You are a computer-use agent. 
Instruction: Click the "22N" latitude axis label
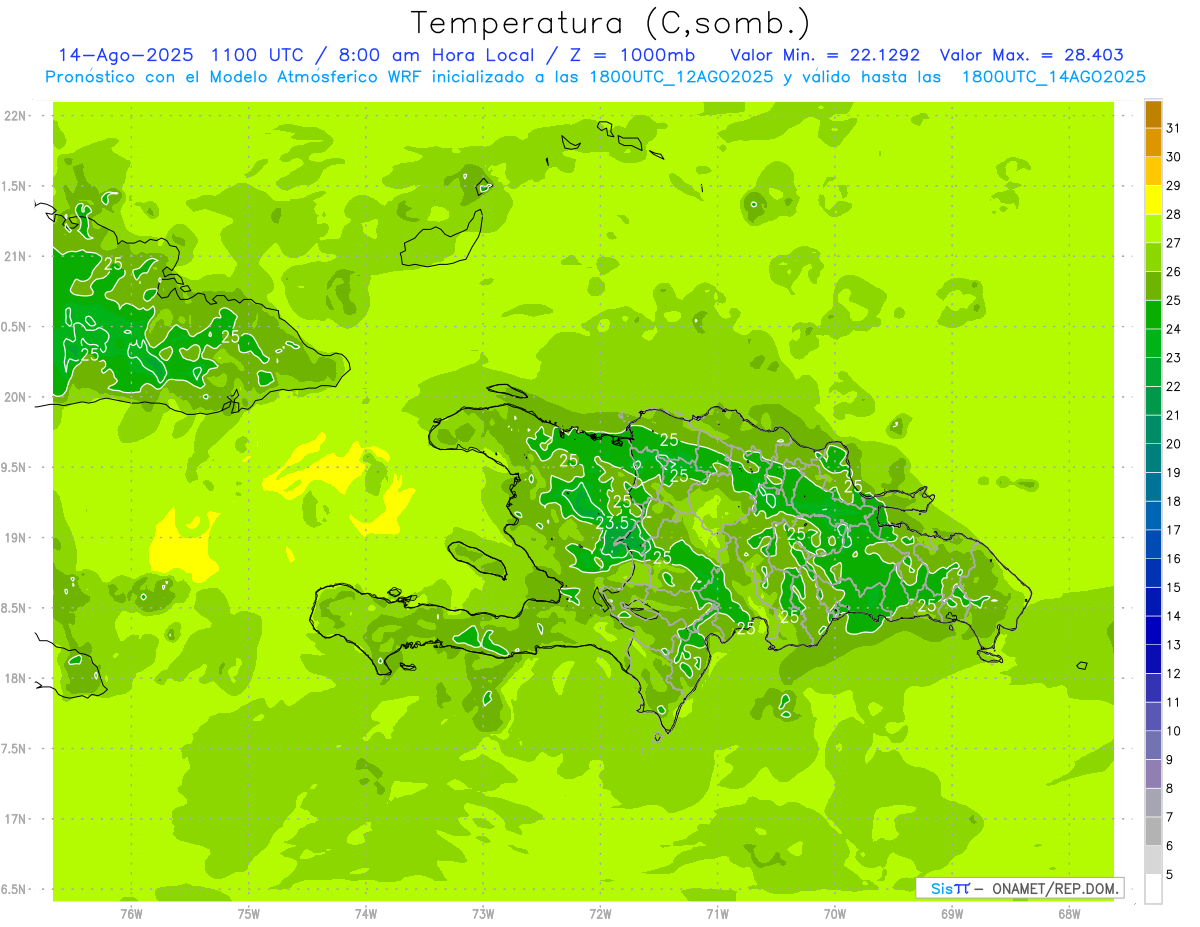point(14,116)
